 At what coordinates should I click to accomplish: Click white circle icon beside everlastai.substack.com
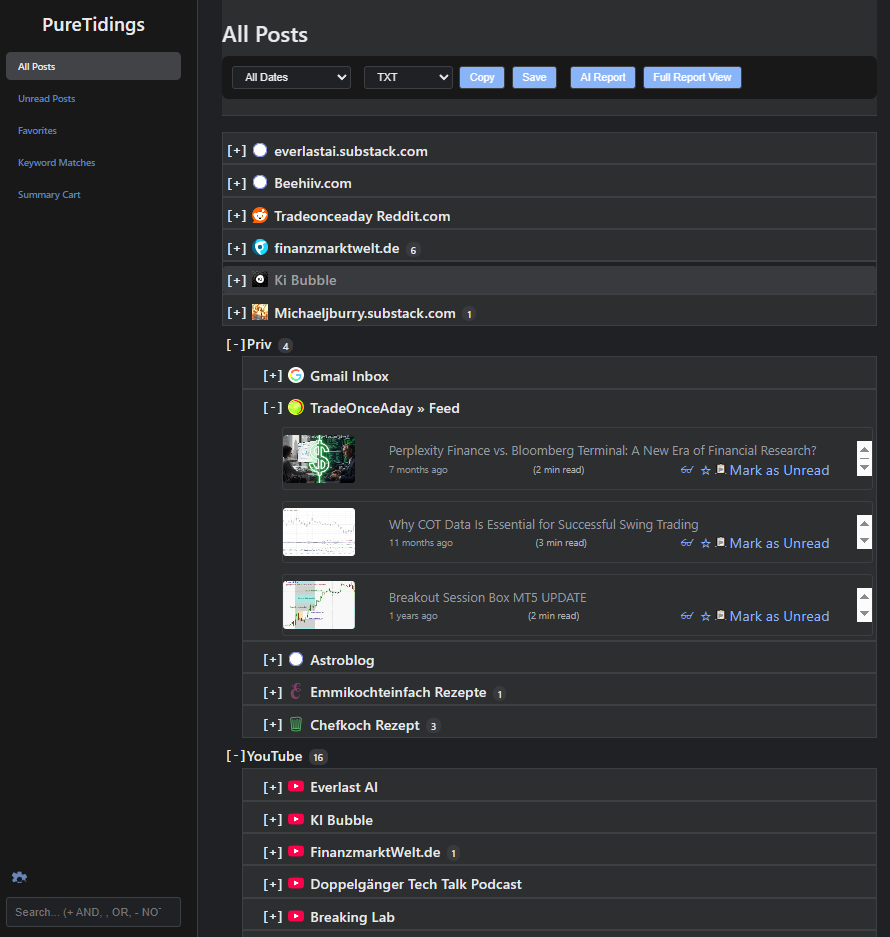click(260, 150)
